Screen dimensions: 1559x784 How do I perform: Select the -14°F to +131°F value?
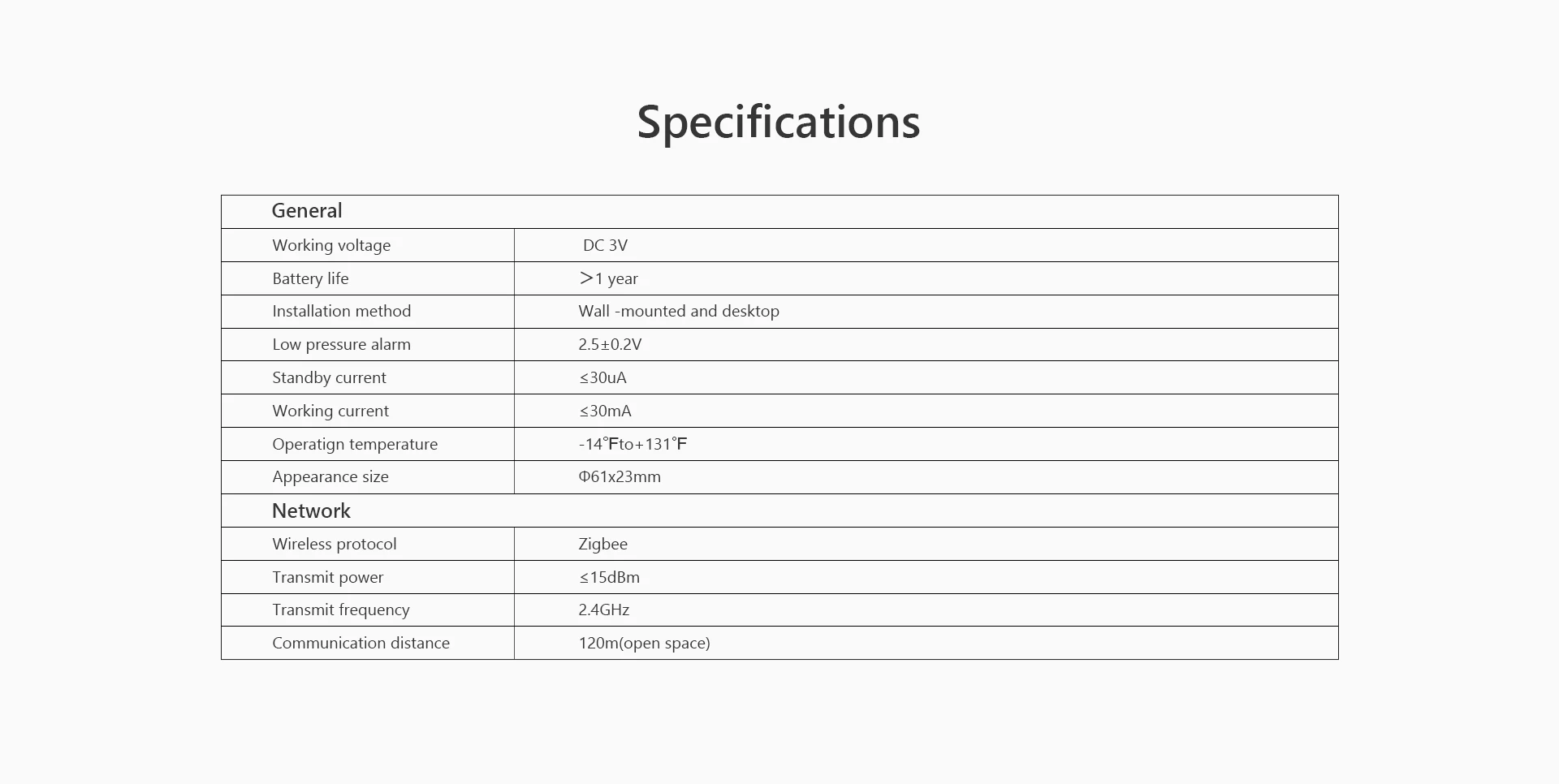coord(633,444)
